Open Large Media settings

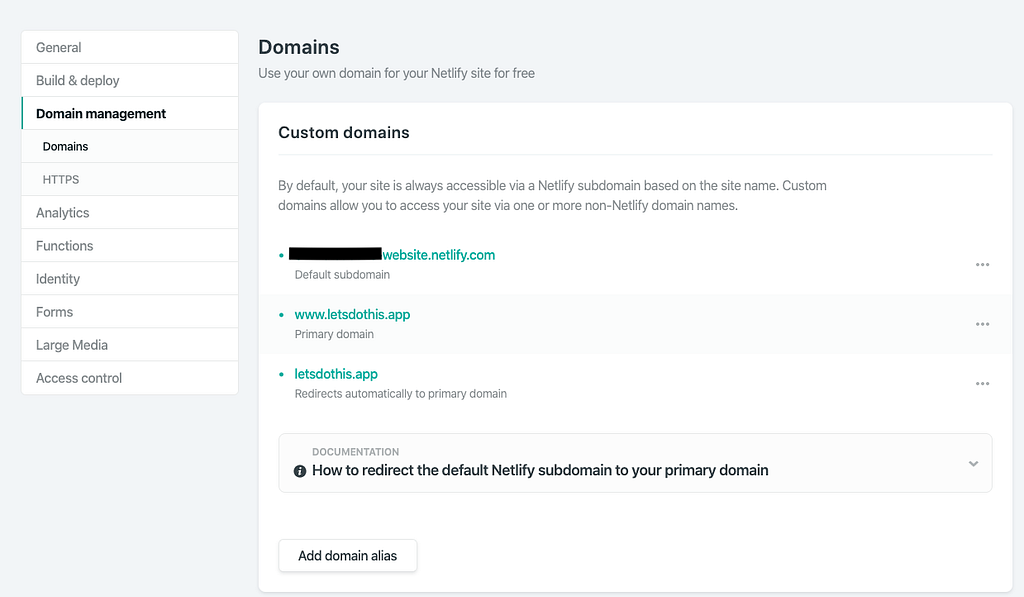coord(129,345)
